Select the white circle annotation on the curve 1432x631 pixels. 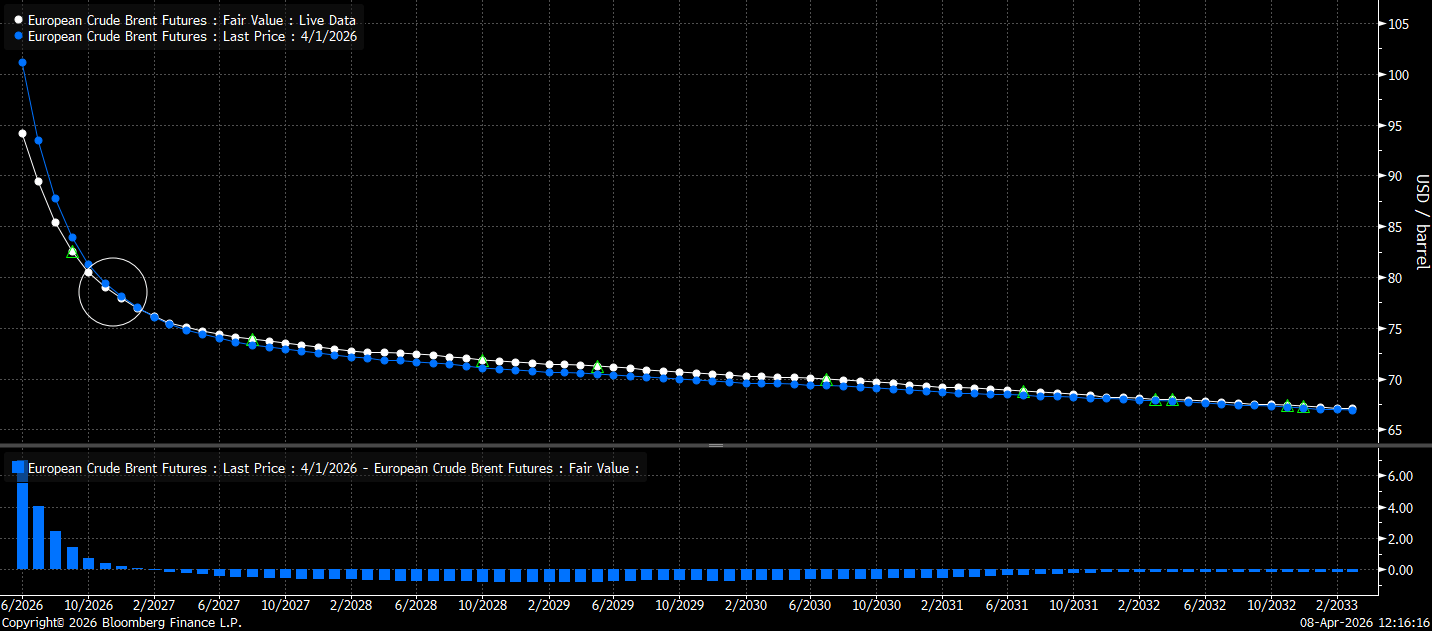(113, 292)
